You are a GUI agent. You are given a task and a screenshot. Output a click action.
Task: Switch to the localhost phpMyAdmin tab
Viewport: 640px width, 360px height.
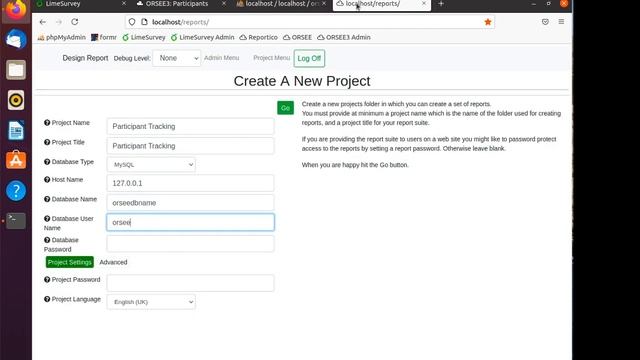pos(281,4)
